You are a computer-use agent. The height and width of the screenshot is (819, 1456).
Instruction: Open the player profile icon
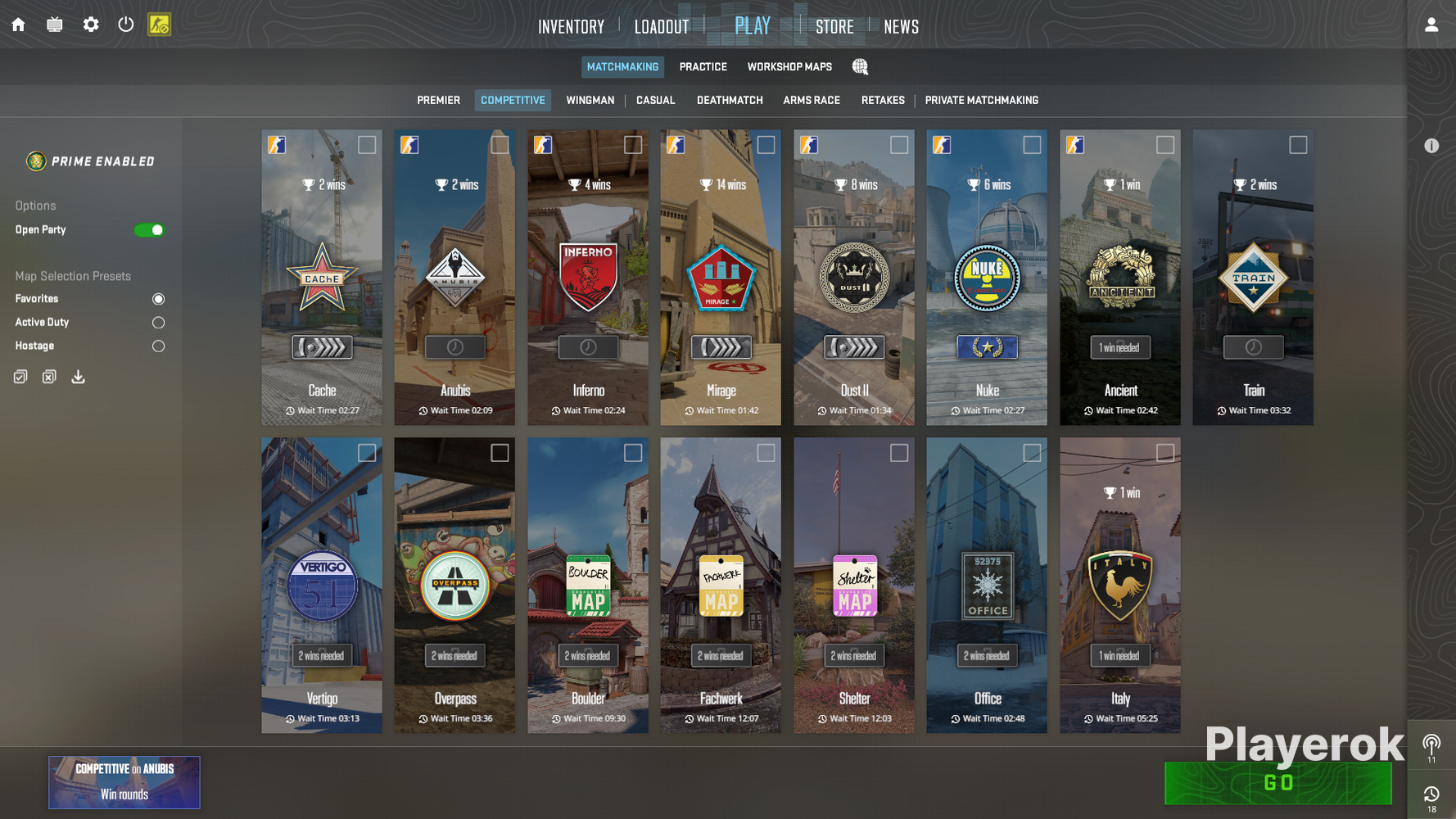1431,25
